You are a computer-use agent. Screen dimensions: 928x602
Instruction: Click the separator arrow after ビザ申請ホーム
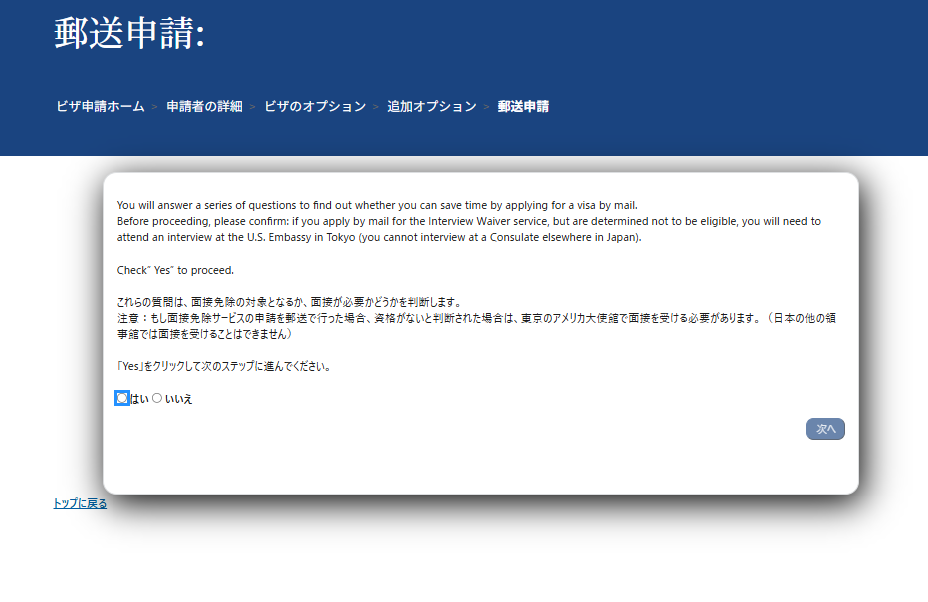155,106
